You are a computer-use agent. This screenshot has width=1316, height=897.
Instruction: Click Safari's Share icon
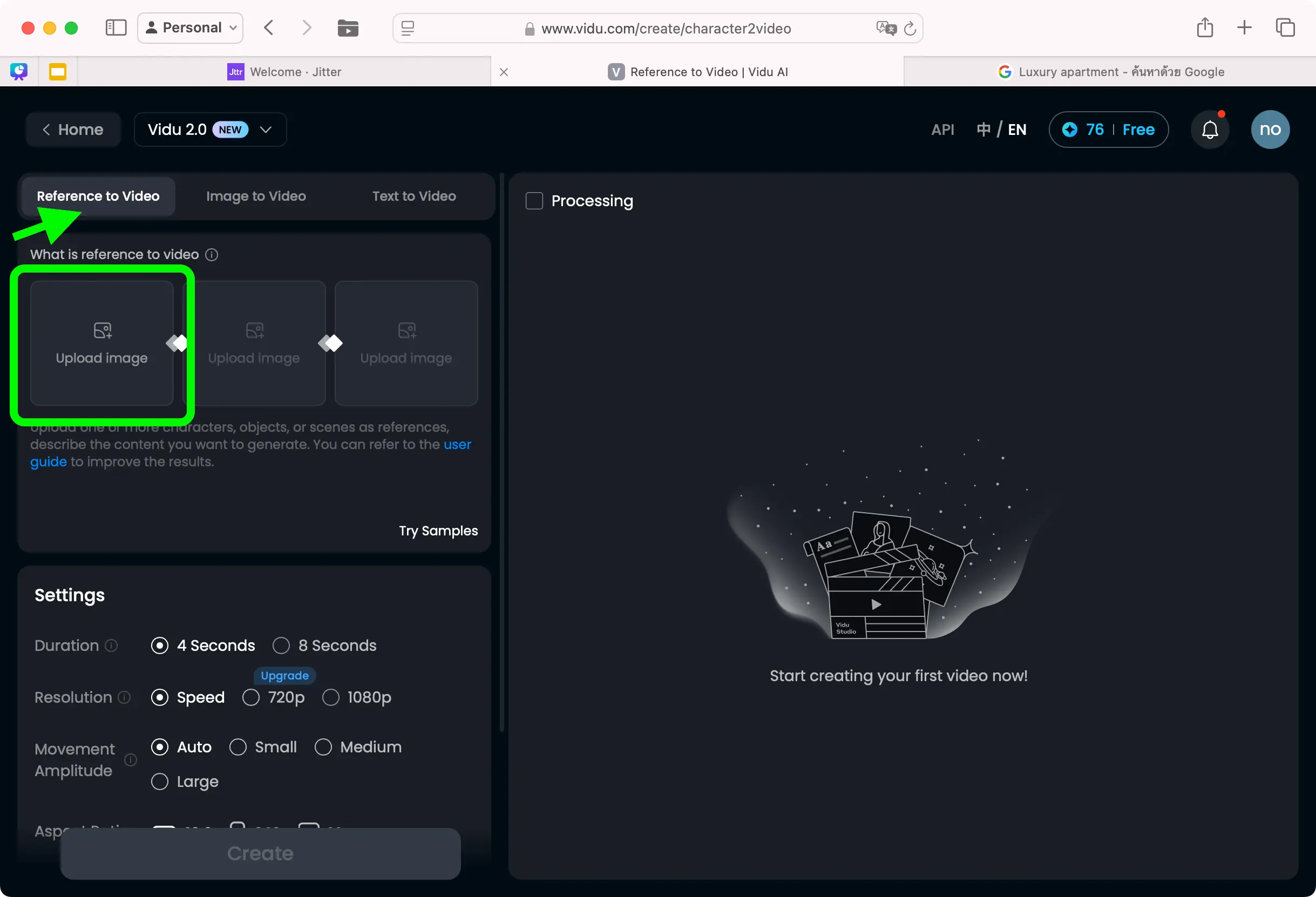point(1204,28)
